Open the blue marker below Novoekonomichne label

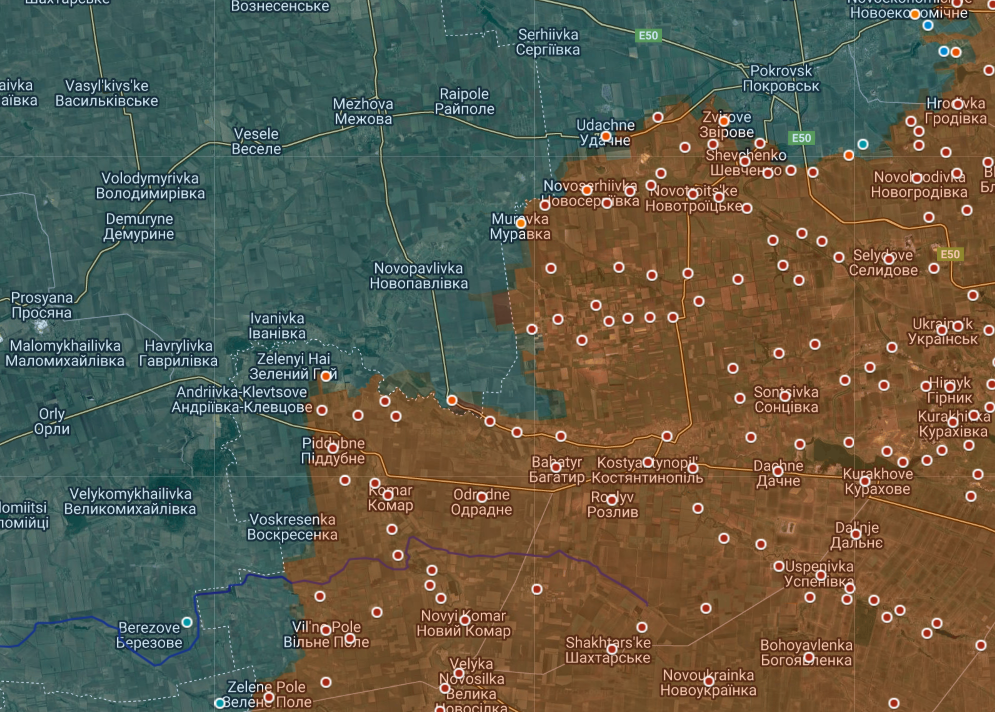pos(928,25)
